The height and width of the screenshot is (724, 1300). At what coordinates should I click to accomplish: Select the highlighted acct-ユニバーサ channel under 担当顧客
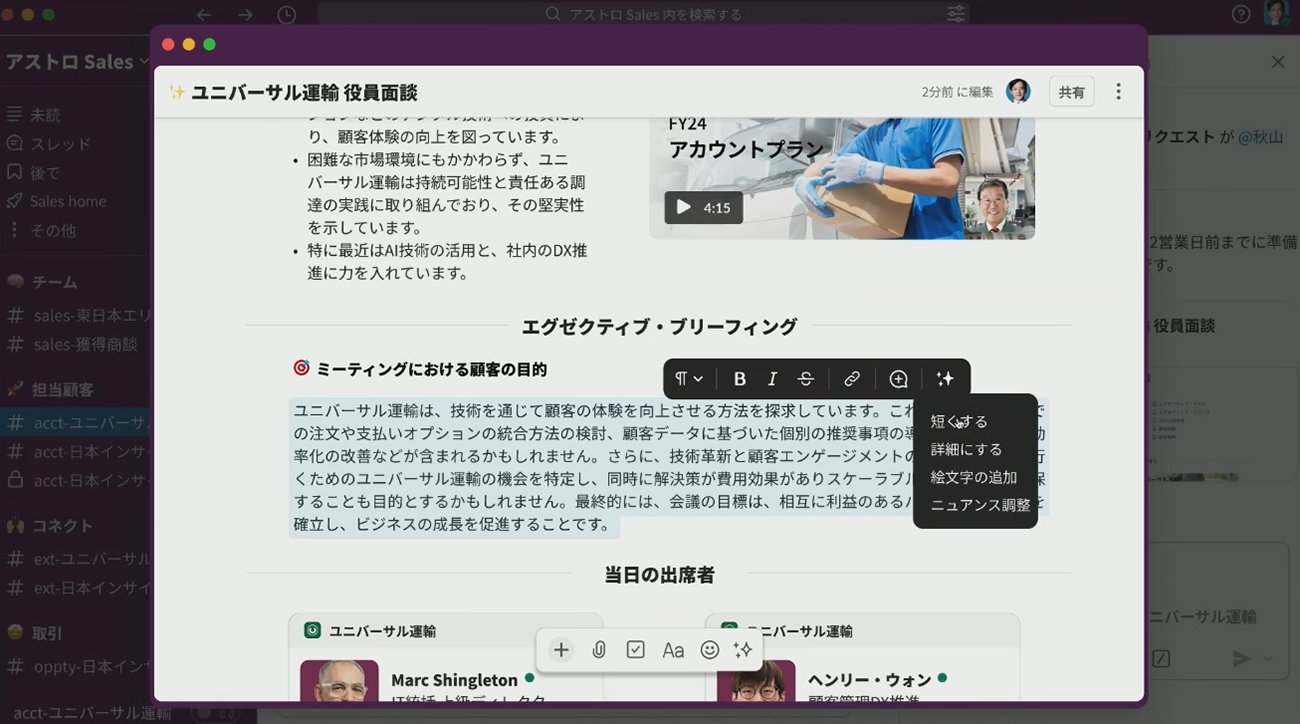(x=76, y=423)
